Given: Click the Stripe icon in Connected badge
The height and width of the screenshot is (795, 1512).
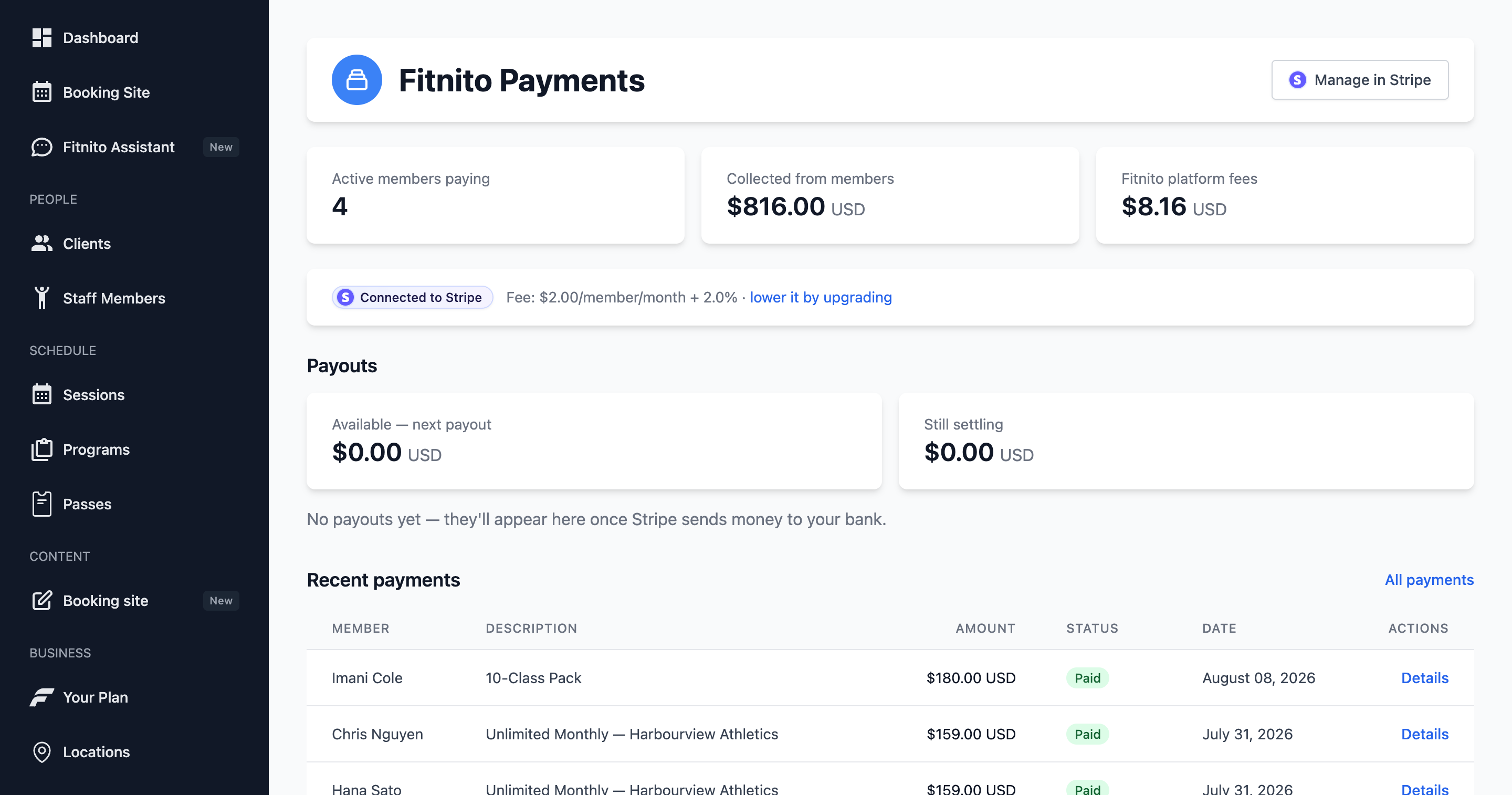Looking at the screenshot, I should (x=346, y=298).
